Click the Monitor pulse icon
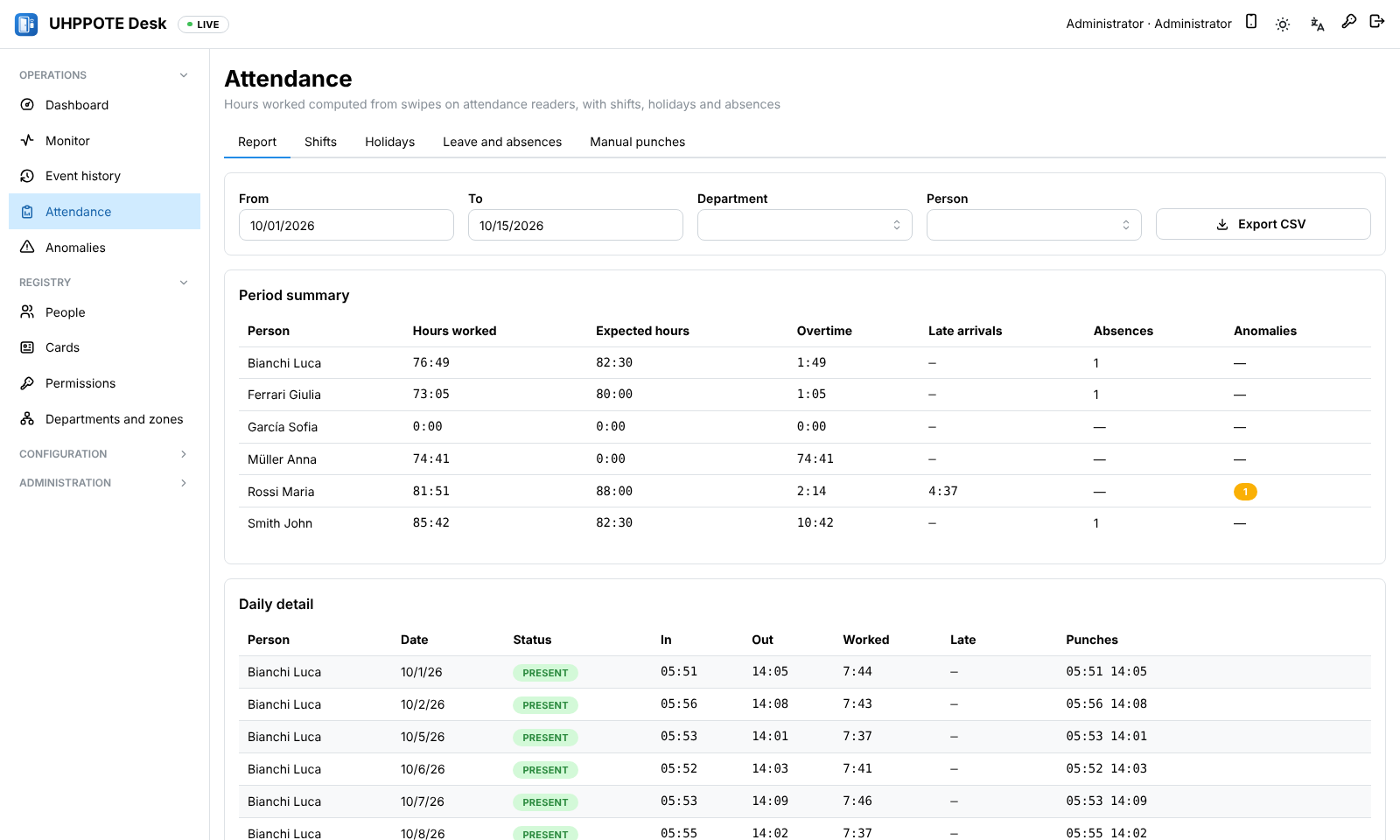This screenshot has height=840, width=1400. (x=27, y=141)
